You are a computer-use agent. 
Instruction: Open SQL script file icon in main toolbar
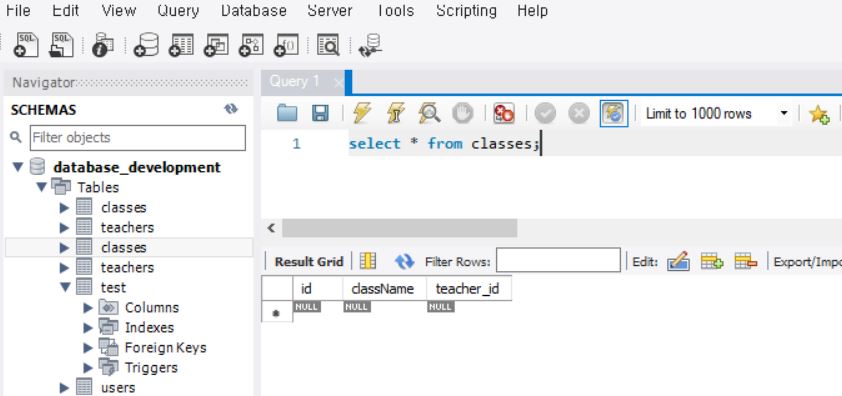pyautogui.click(x=61, y=45)
